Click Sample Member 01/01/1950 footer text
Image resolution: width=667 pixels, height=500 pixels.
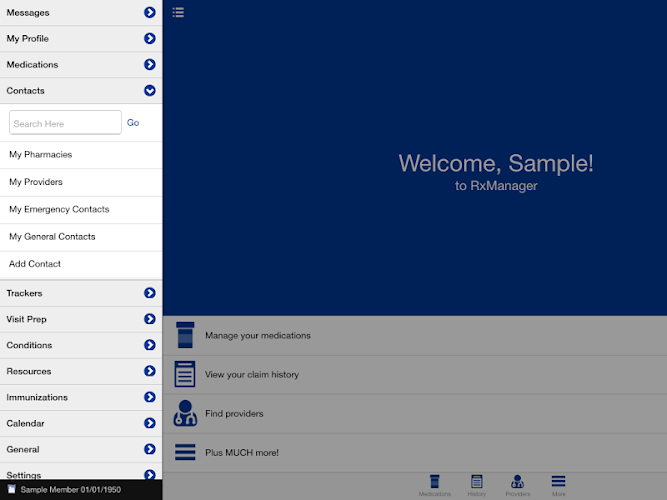click(71, 490)
